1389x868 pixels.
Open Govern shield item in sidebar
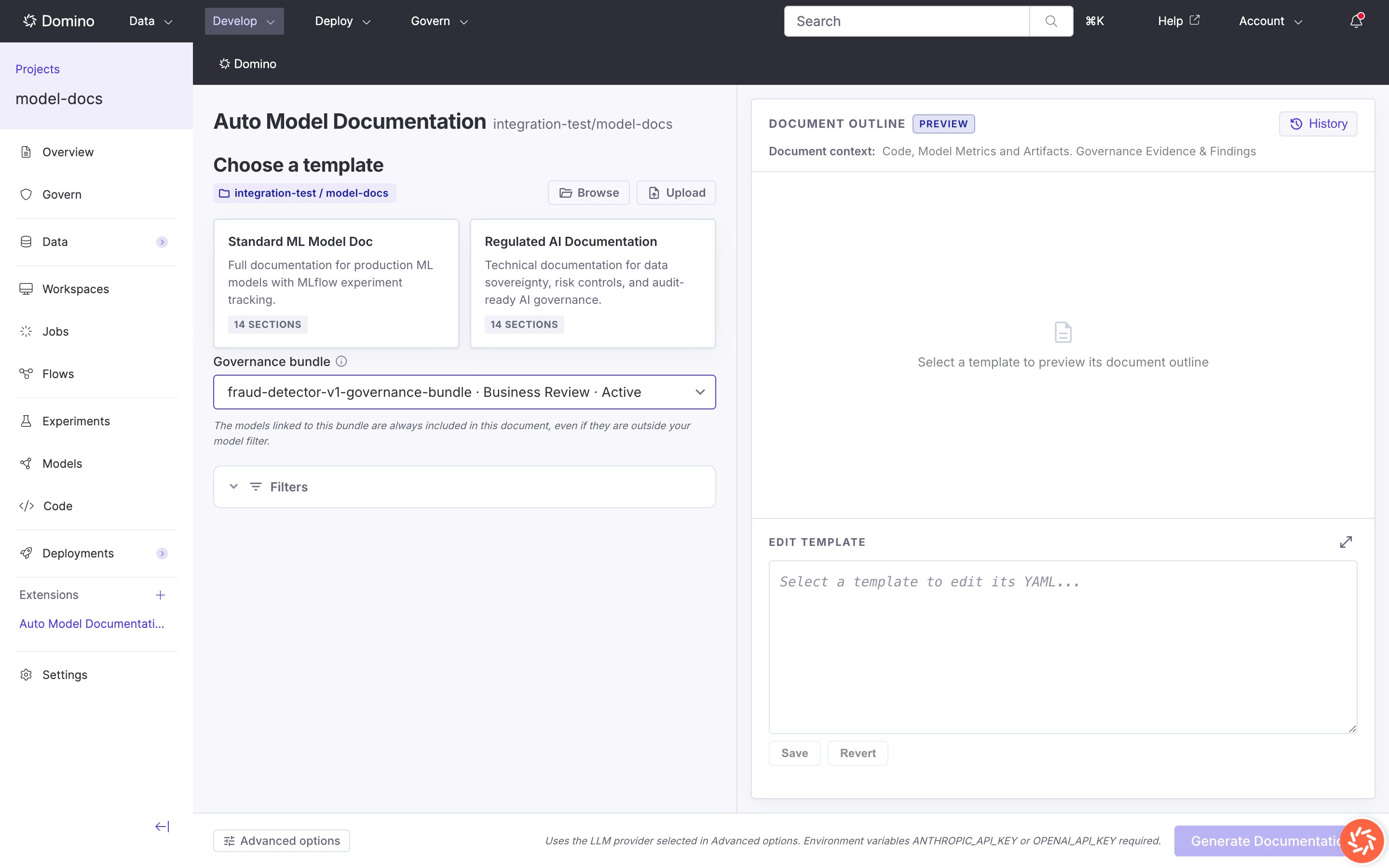61,195
